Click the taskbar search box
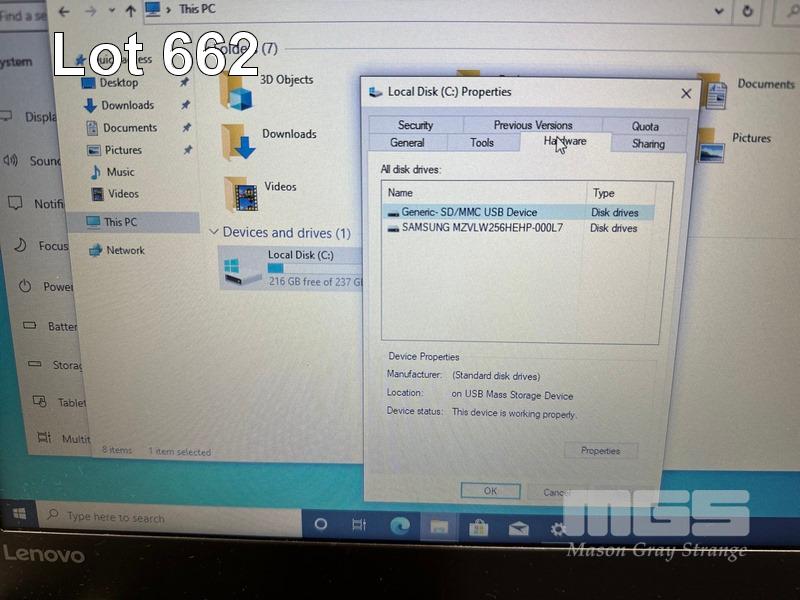 170,517
